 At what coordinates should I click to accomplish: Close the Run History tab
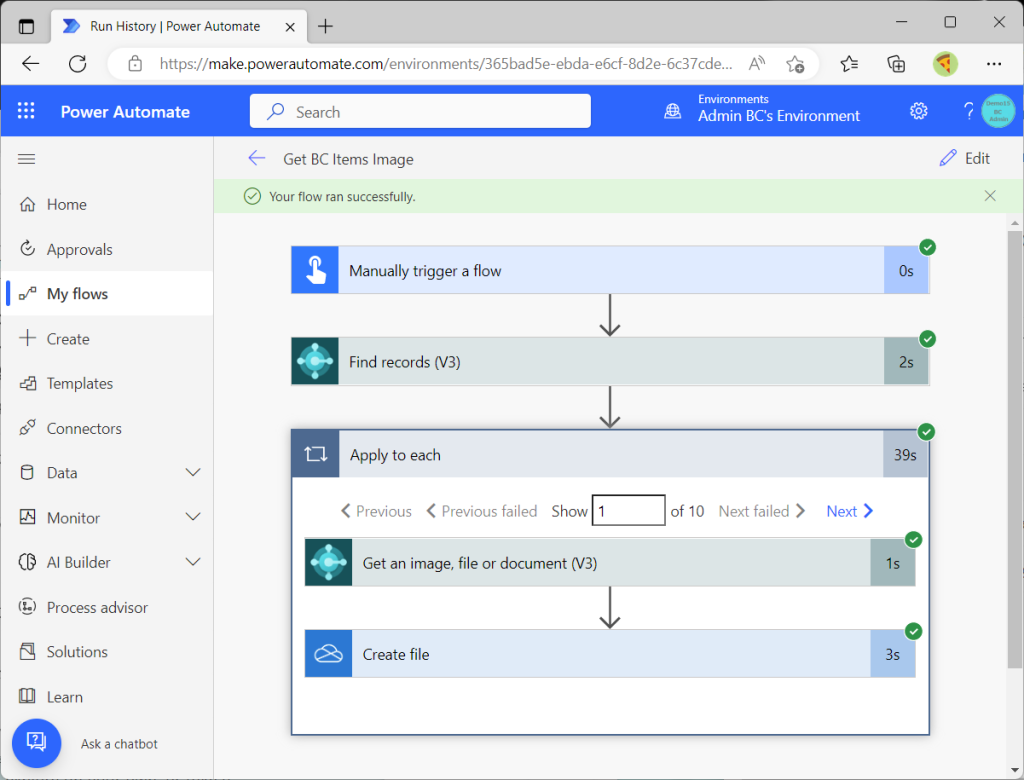click(290, 27)
